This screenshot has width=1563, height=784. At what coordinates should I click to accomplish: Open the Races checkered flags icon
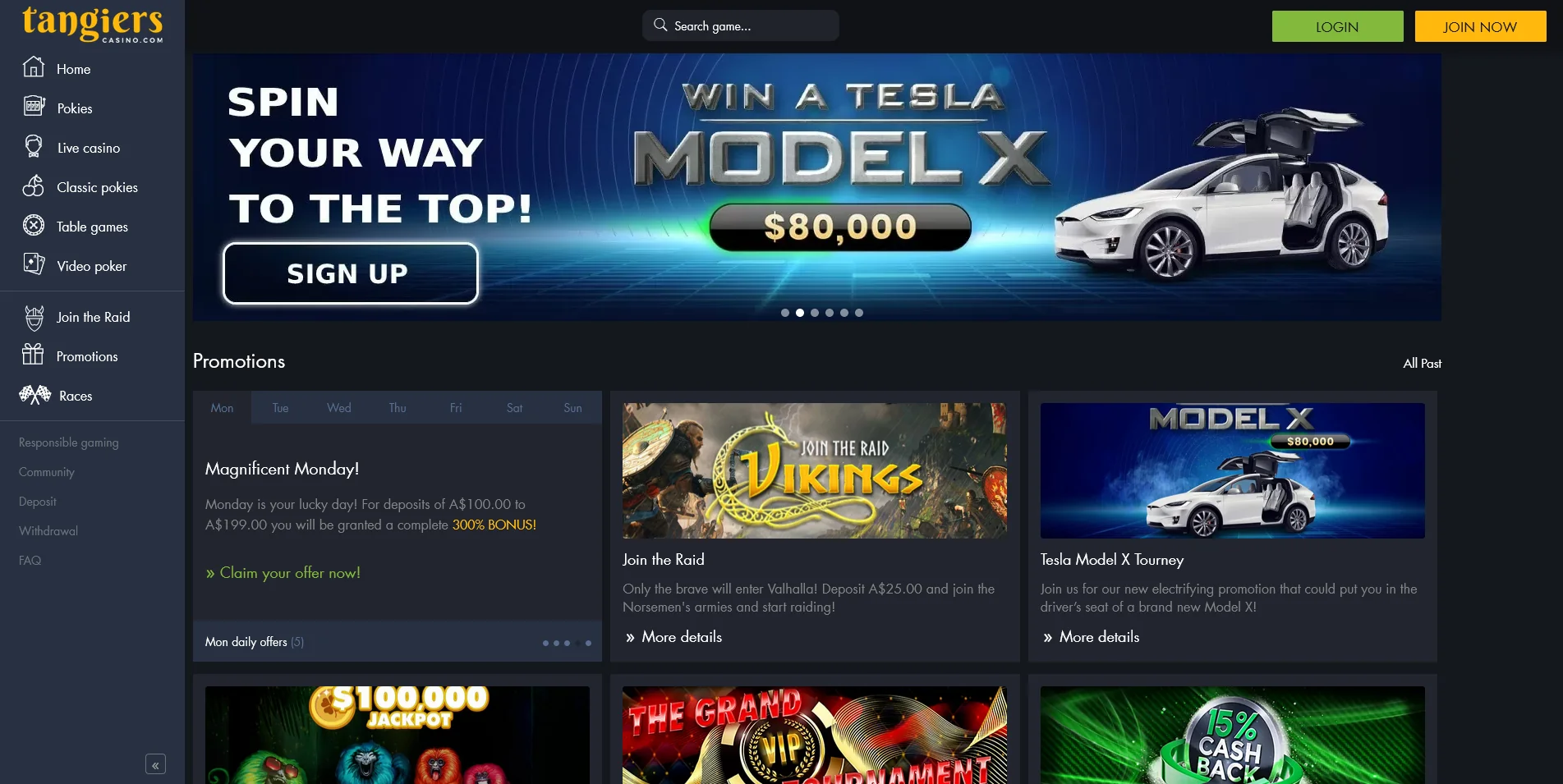click(34, 395)
